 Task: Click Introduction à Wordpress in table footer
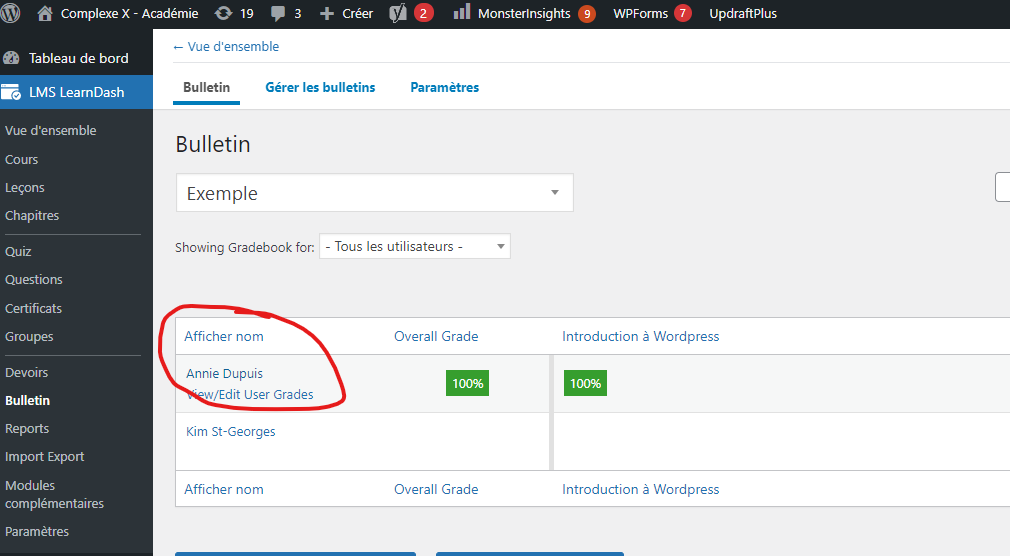coord(641,490)
